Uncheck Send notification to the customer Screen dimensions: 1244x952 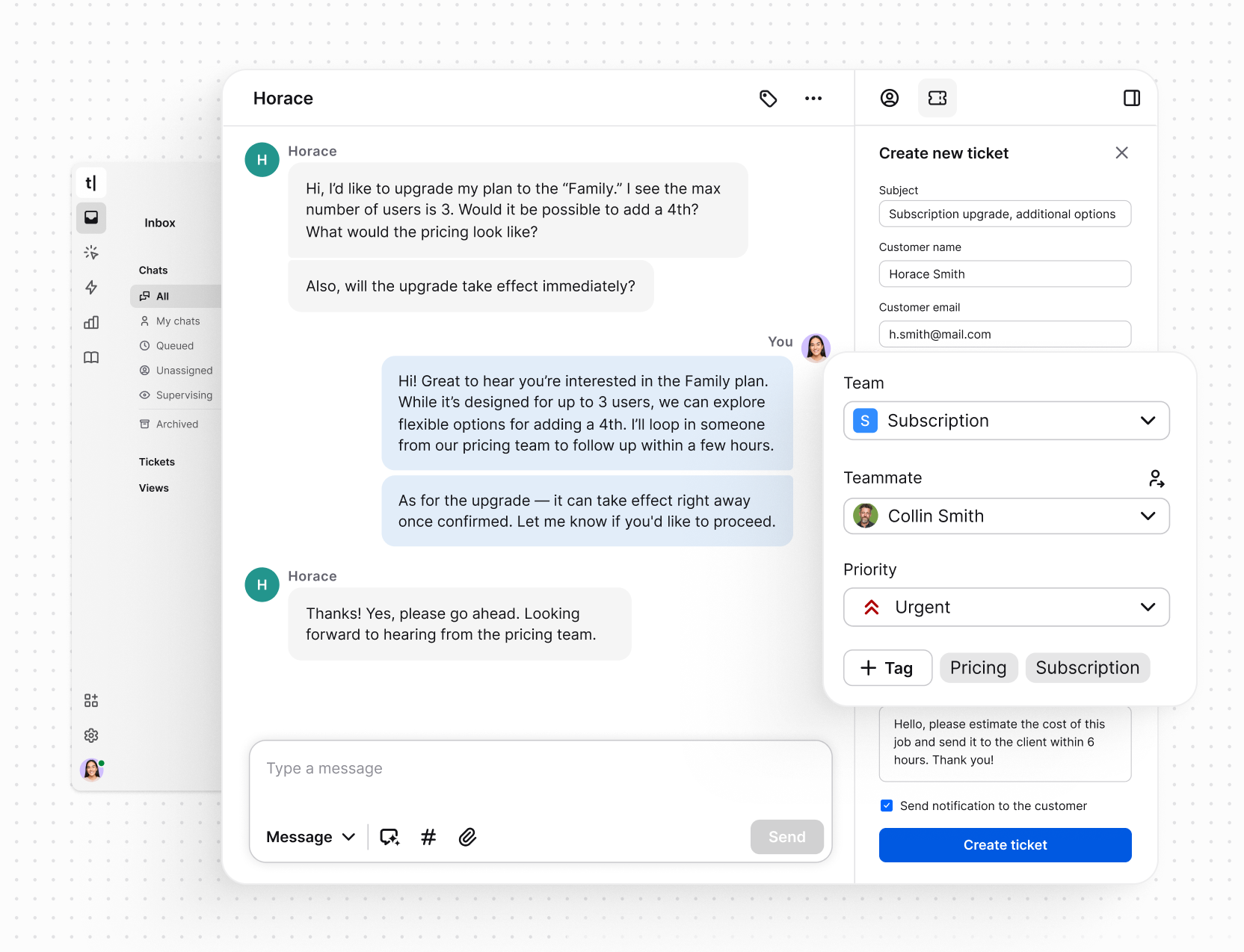(x=887, y=806)
